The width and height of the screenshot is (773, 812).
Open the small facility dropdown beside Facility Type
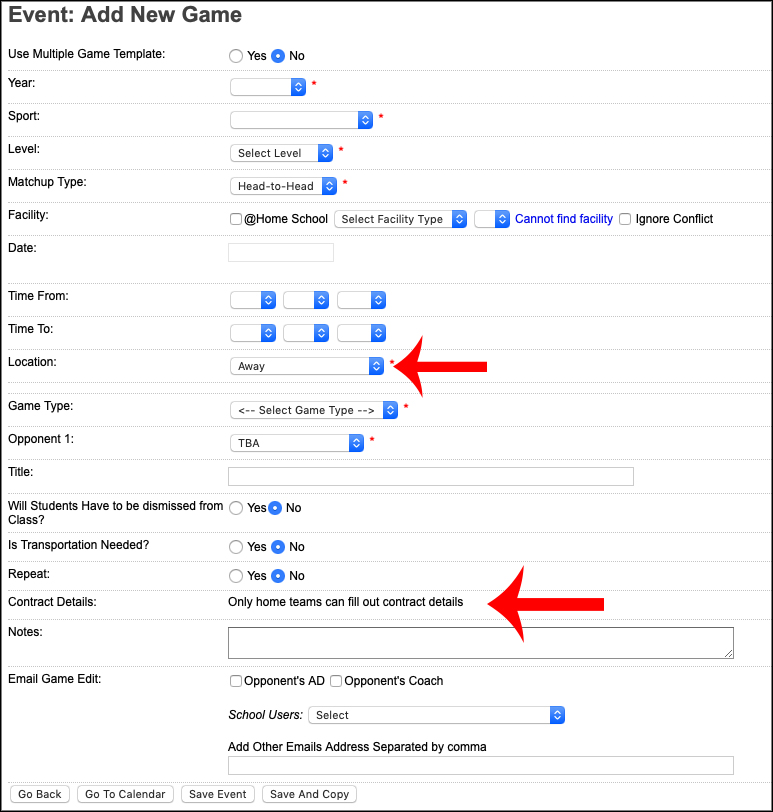(492, 219)
